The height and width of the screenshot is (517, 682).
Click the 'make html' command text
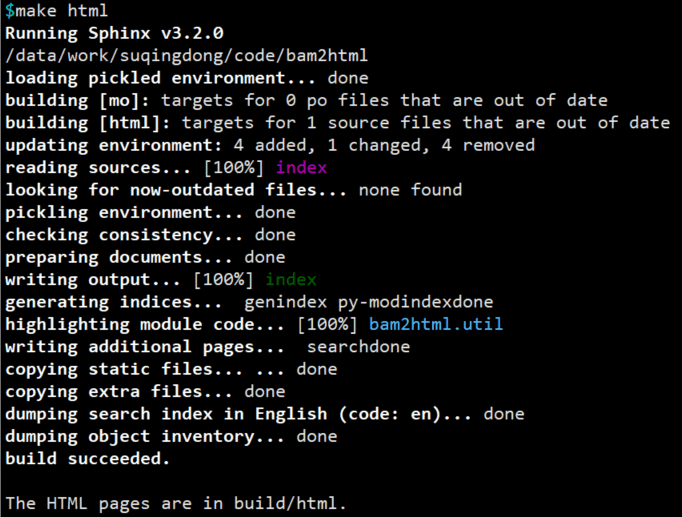pyautogui.click(x=61, y=10)
